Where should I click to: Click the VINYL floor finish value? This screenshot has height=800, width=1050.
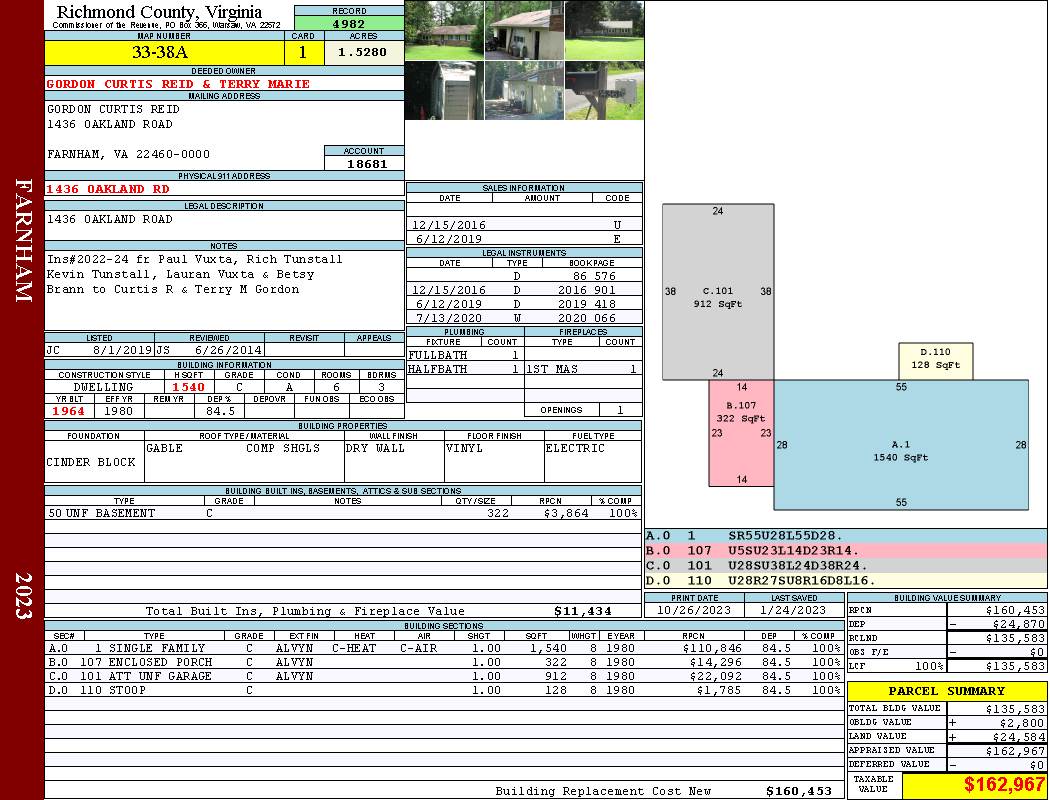pos(464,448)
